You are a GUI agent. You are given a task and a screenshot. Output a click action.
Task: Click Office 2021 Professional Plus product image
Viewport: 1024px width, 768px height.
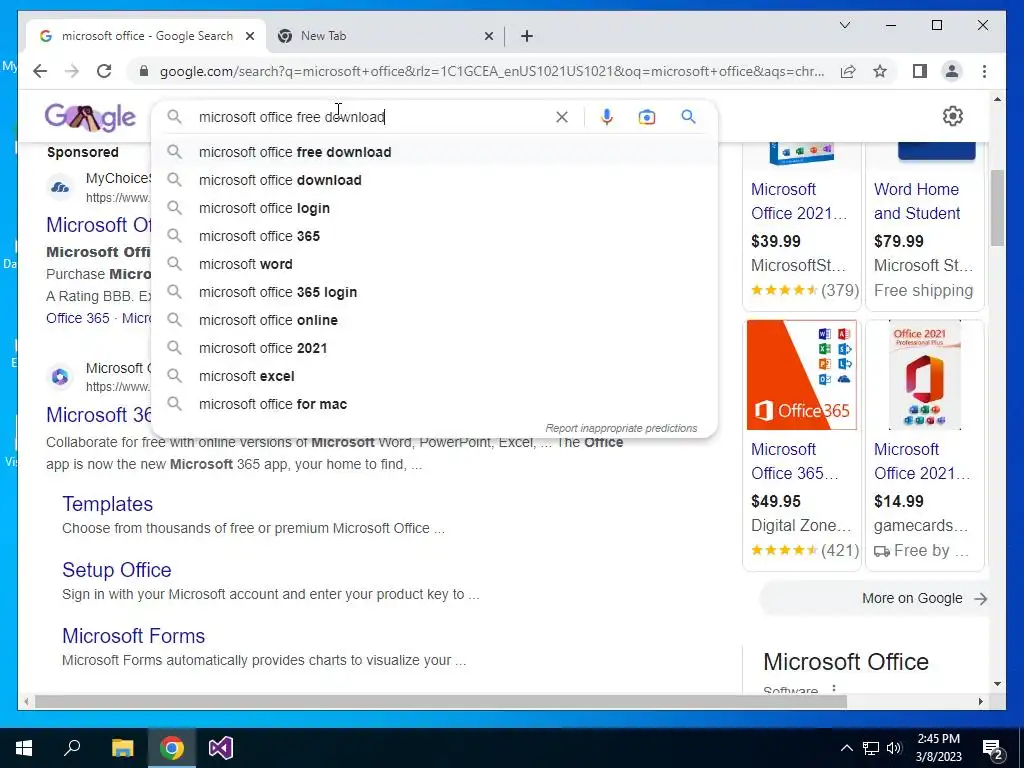[924, 375]
